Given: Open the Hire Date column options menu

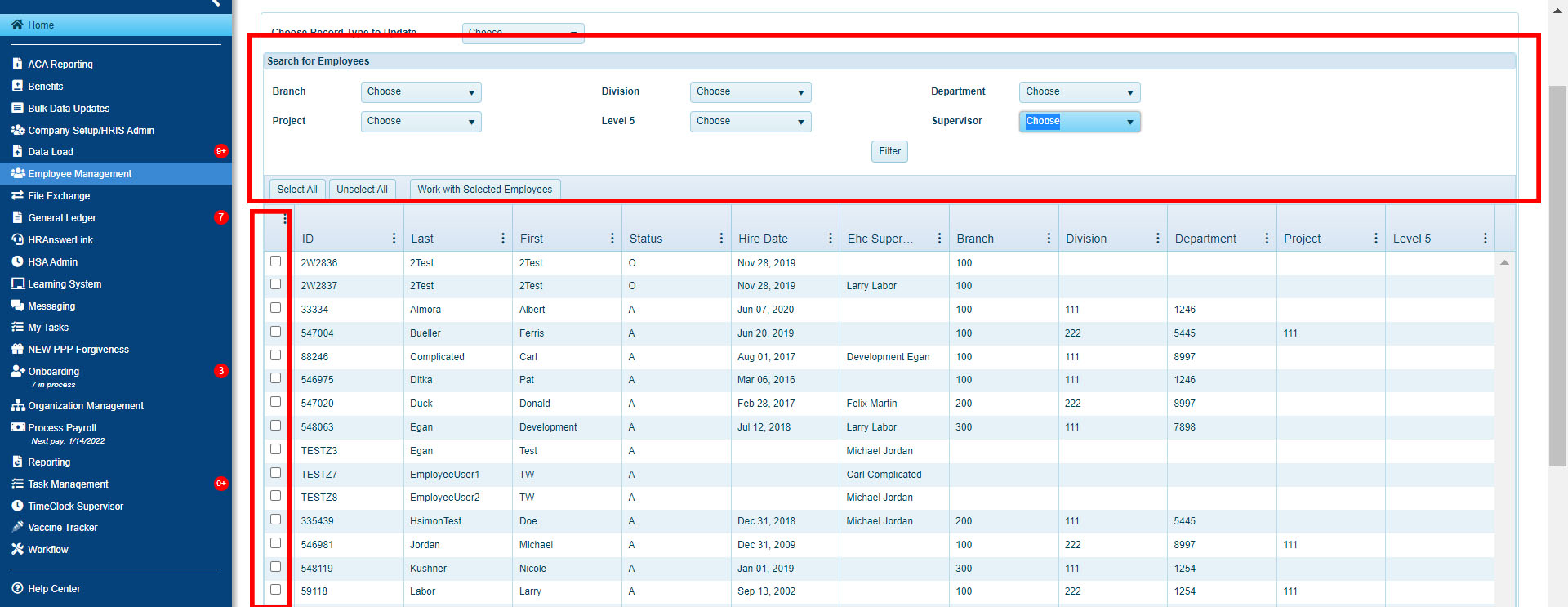Looking at the screenshot, I should click(x=830, y=239).
